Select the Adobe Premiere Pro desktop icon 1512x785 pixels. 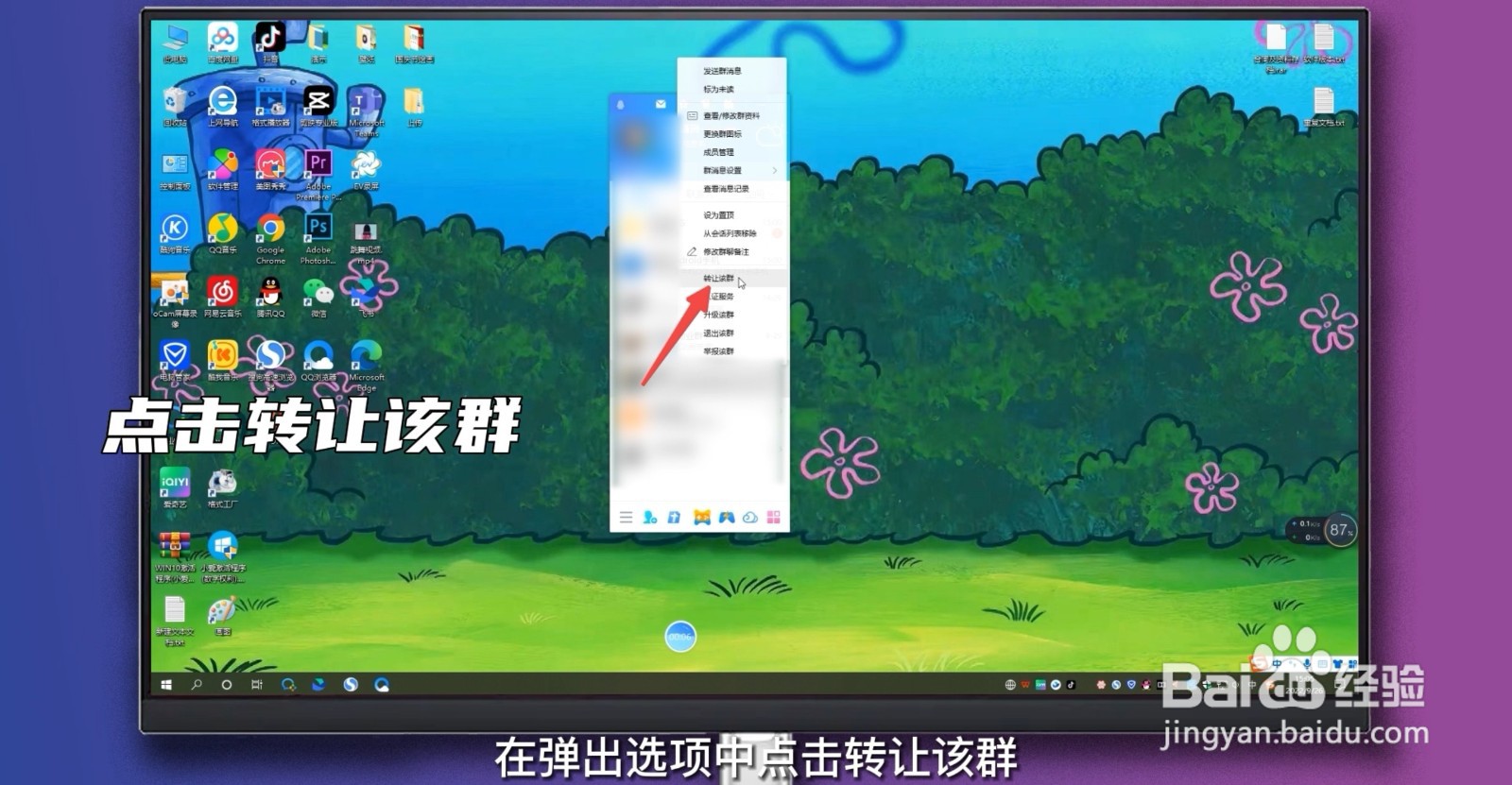(318, 175)
